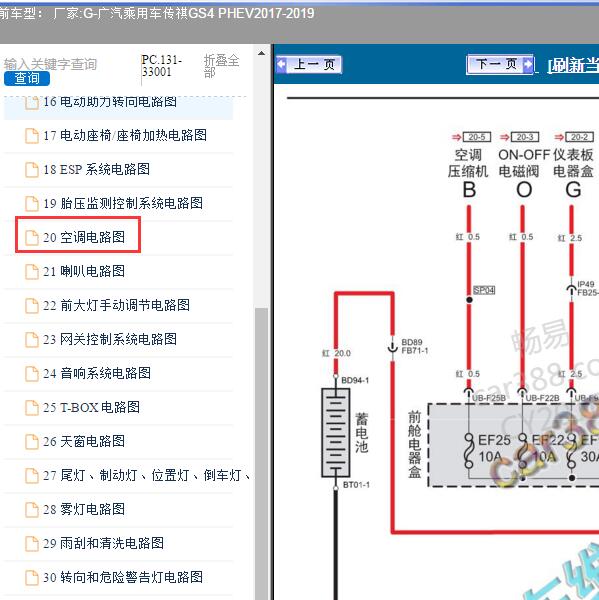This screenshot has height=600, width=599.
Task: Jump to diagram reference 20-5
Action: [x=477, y=137]
